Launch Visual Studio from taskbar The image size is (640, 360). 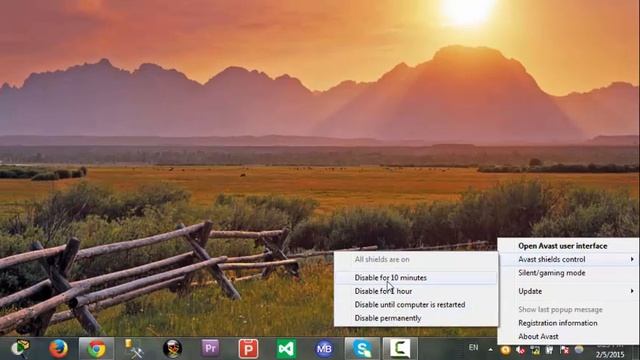click(x=286, y=349)
